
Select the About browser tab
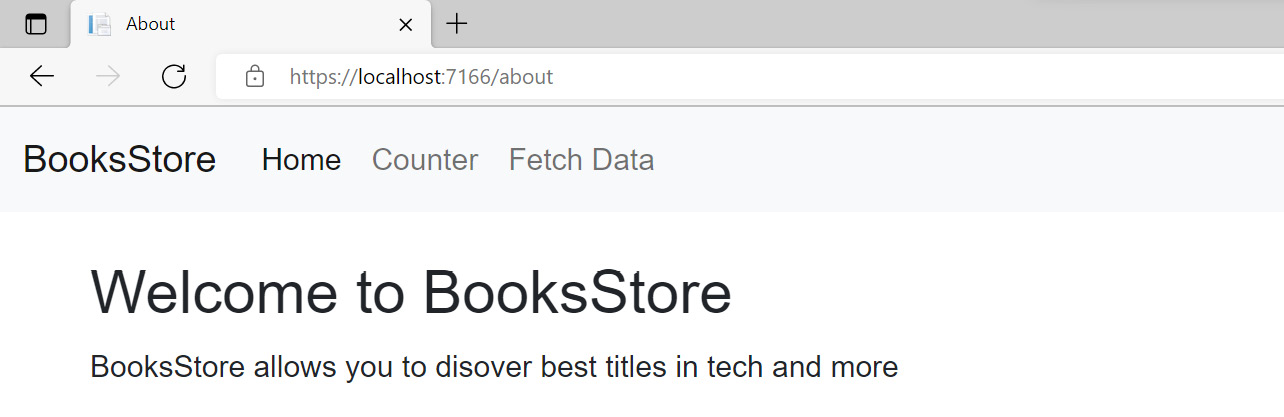(252, 25)
